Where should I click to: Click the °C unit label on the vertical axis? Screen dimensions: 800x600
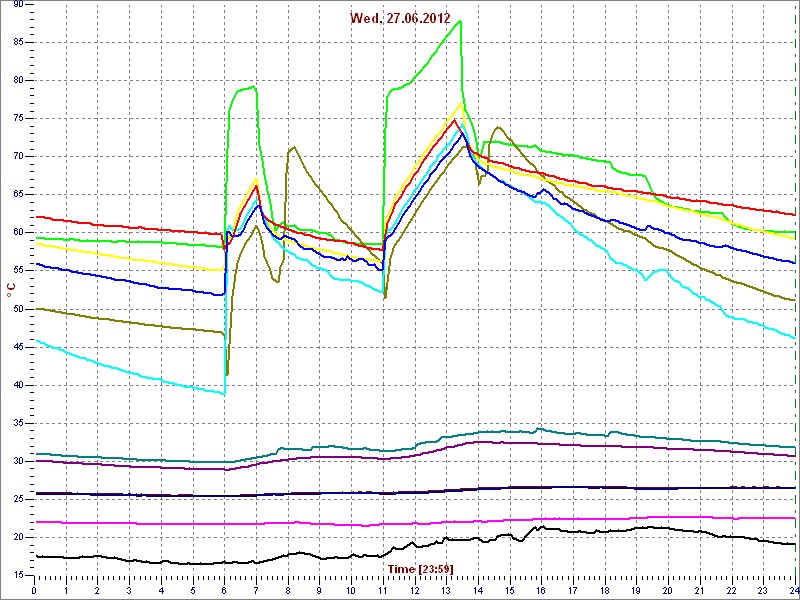click(x=11, y=291)
